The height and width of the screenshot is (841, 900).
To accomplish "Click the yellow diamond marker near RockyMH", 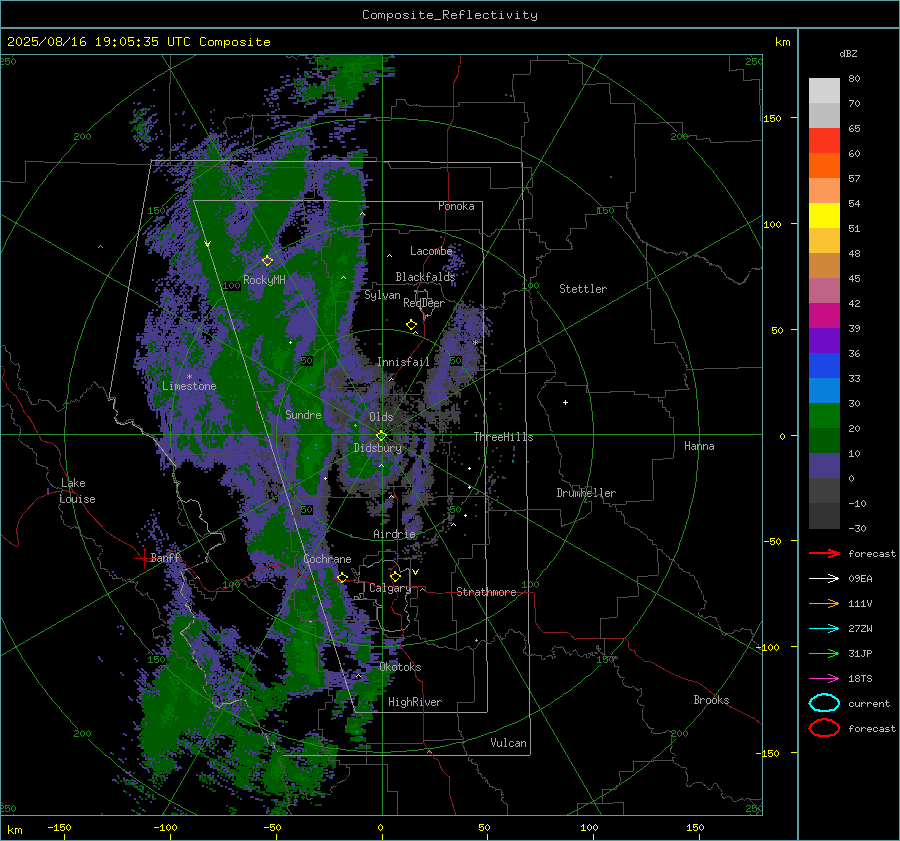I will pos(267,261).
